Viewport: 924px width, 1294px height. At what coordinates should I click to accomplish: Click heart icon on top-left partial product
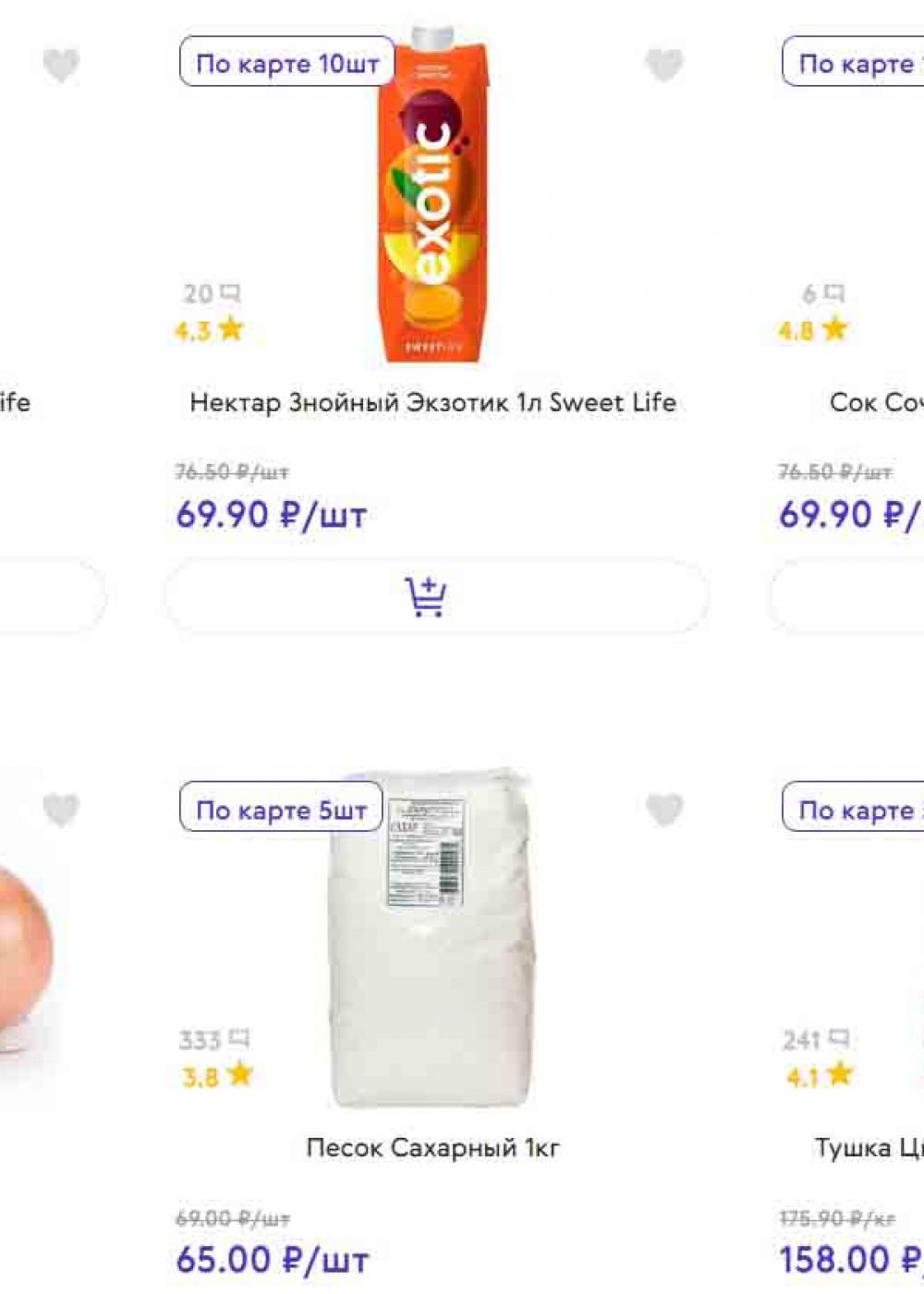(x=61, y=65)
